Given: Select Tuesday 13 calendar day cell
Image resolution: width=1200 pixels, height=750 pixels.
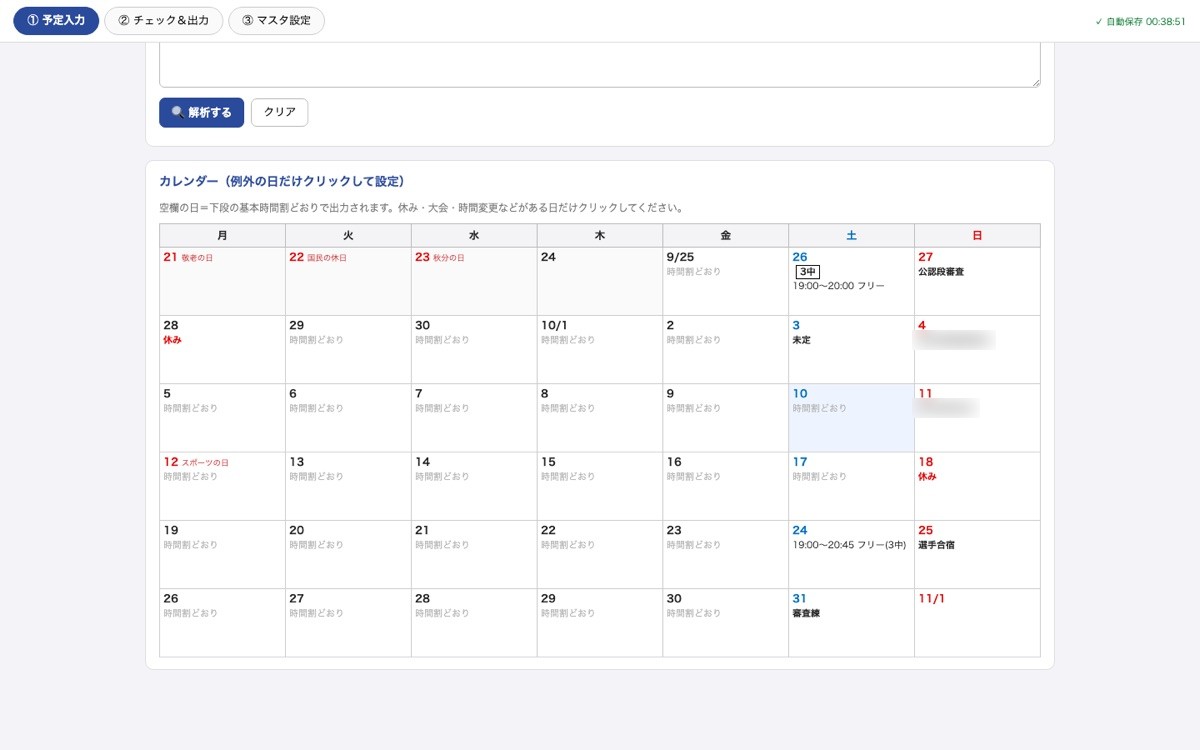Looking at the screenshot, I should coord(348,485).
